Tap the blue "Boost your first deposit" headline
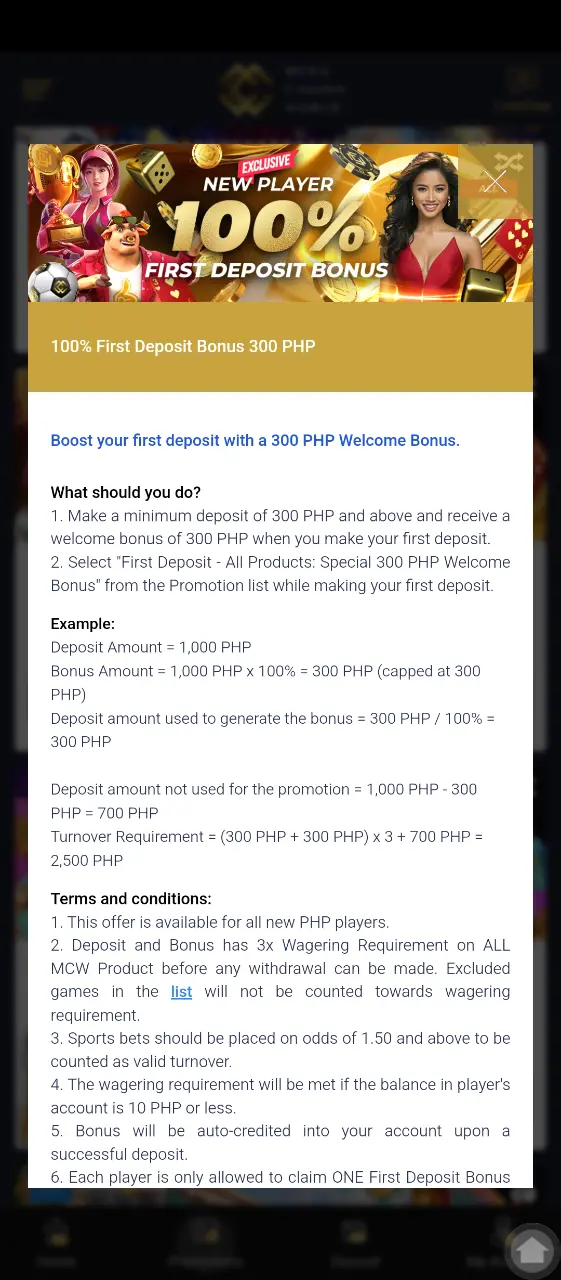The width and height of the screenshot is (561, 1280). pyautogui.click(x=255, y=441)
